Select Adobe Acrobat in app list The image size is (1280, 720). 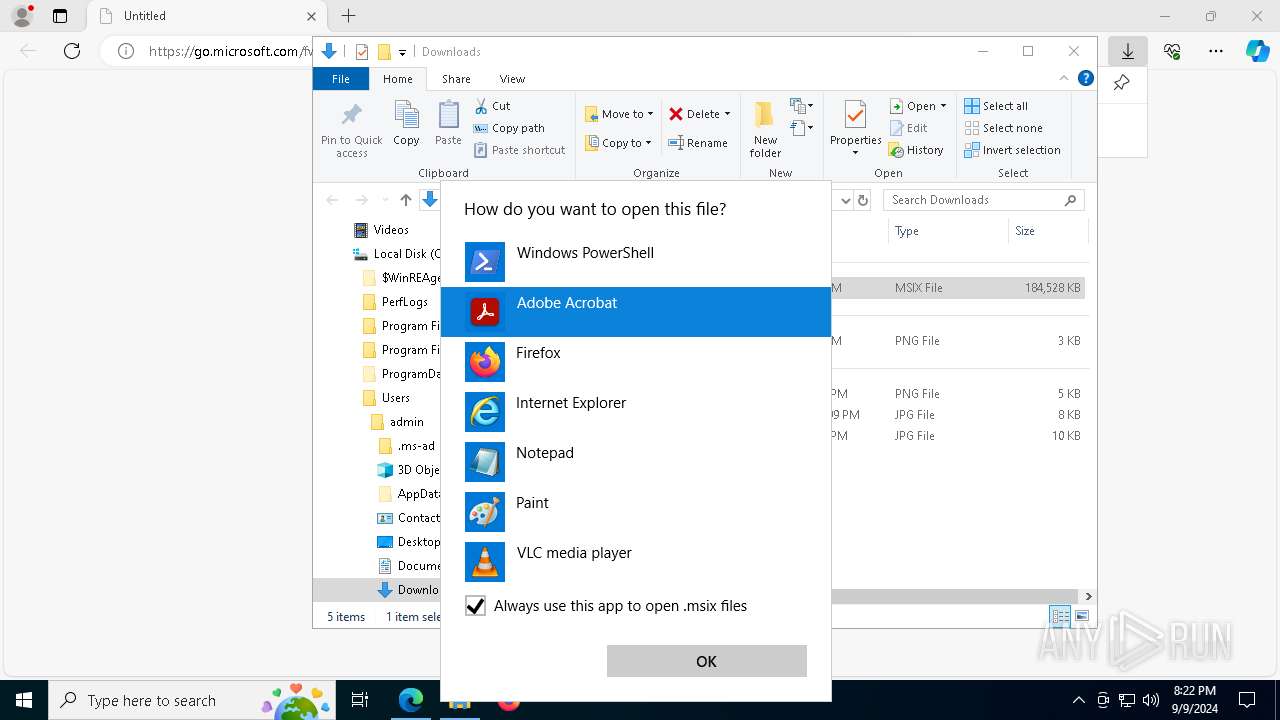[x=636, y=312]
